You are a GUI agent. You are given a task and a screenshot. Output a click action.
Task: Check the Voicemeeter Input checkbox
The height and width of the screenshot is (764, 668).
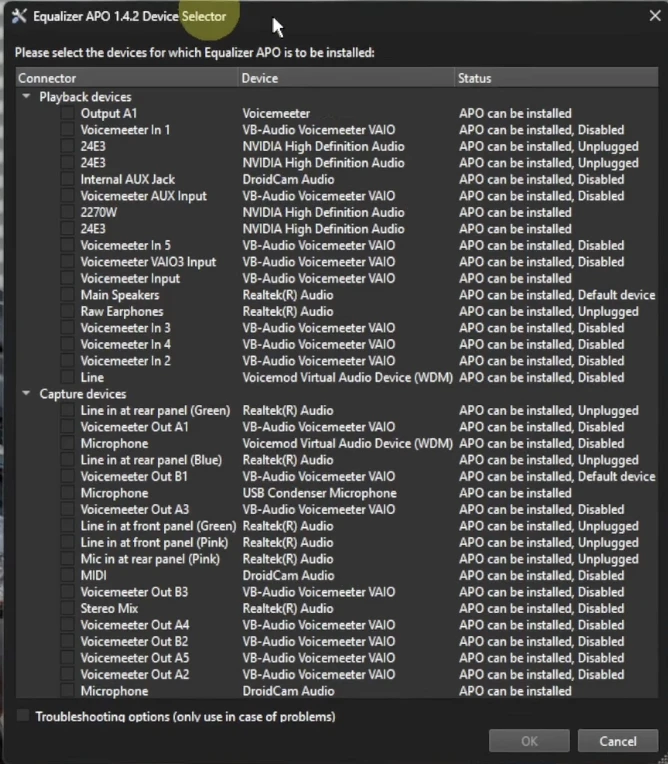67,278
